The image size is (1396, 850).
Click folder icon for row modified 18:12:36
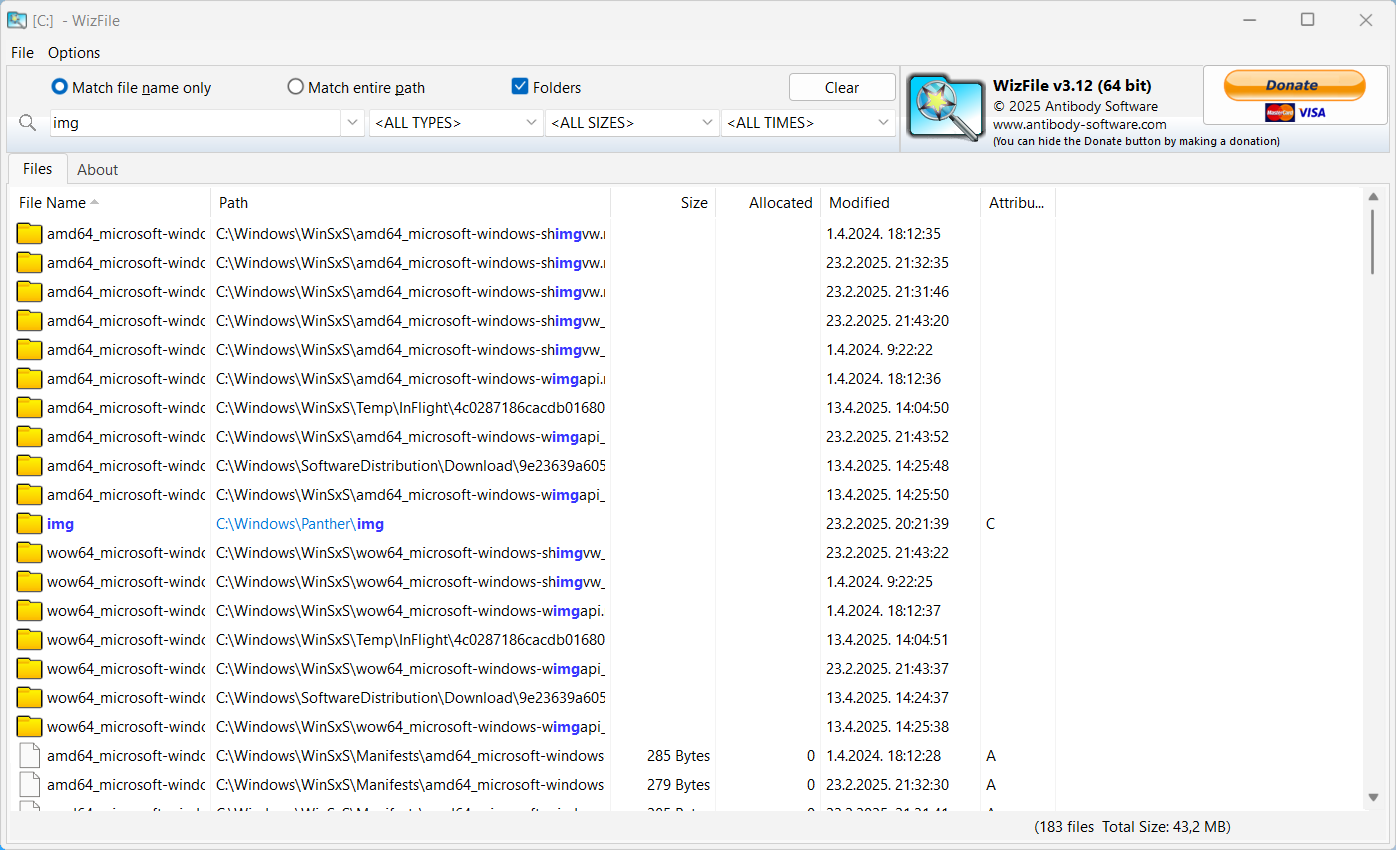click(x=30, y=379)
